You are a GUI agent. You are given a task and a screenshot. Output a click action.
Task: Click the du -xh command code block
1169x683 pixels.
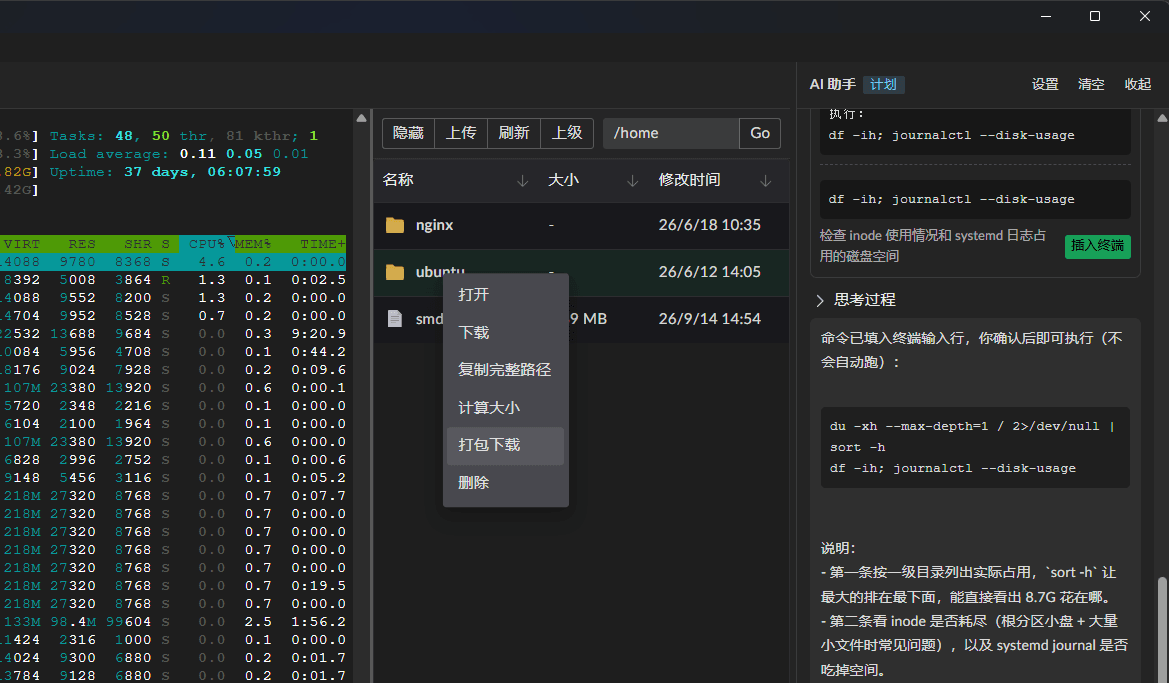click(x=975, y=447)
